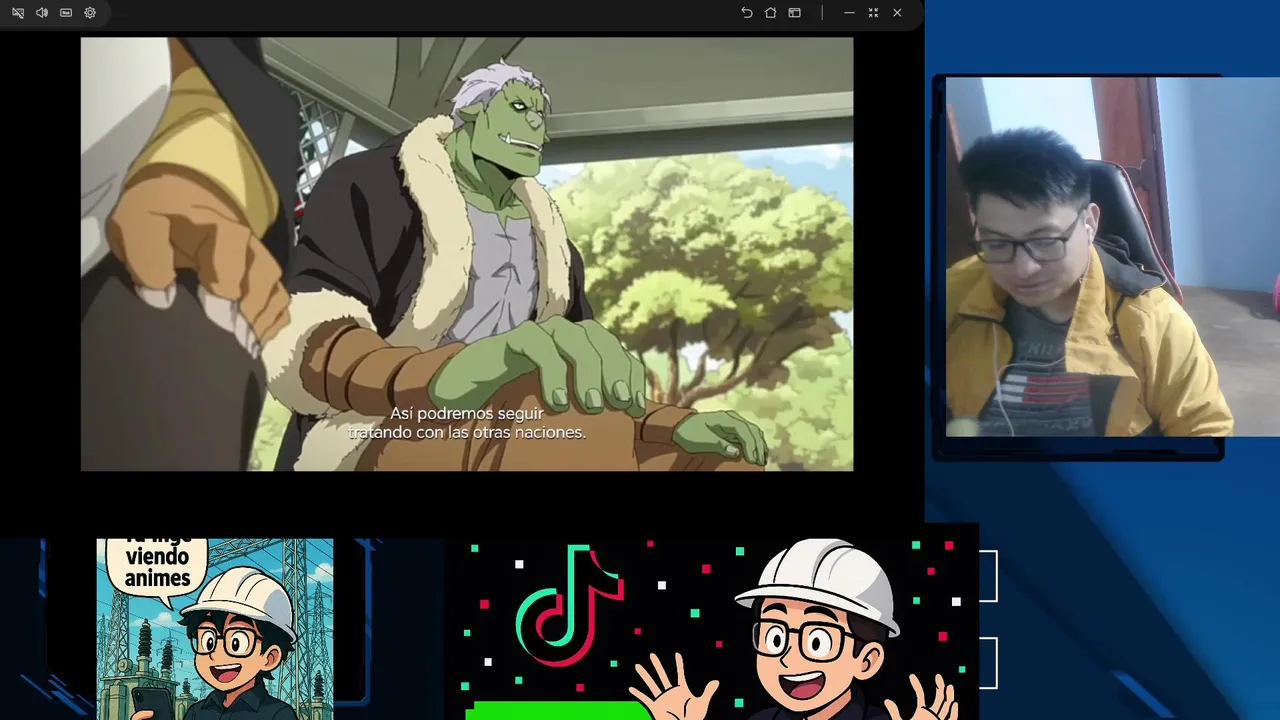Click the anime video frame with green orc
1280x720 pixels.
pyautogui.click(x=467, y=254)
